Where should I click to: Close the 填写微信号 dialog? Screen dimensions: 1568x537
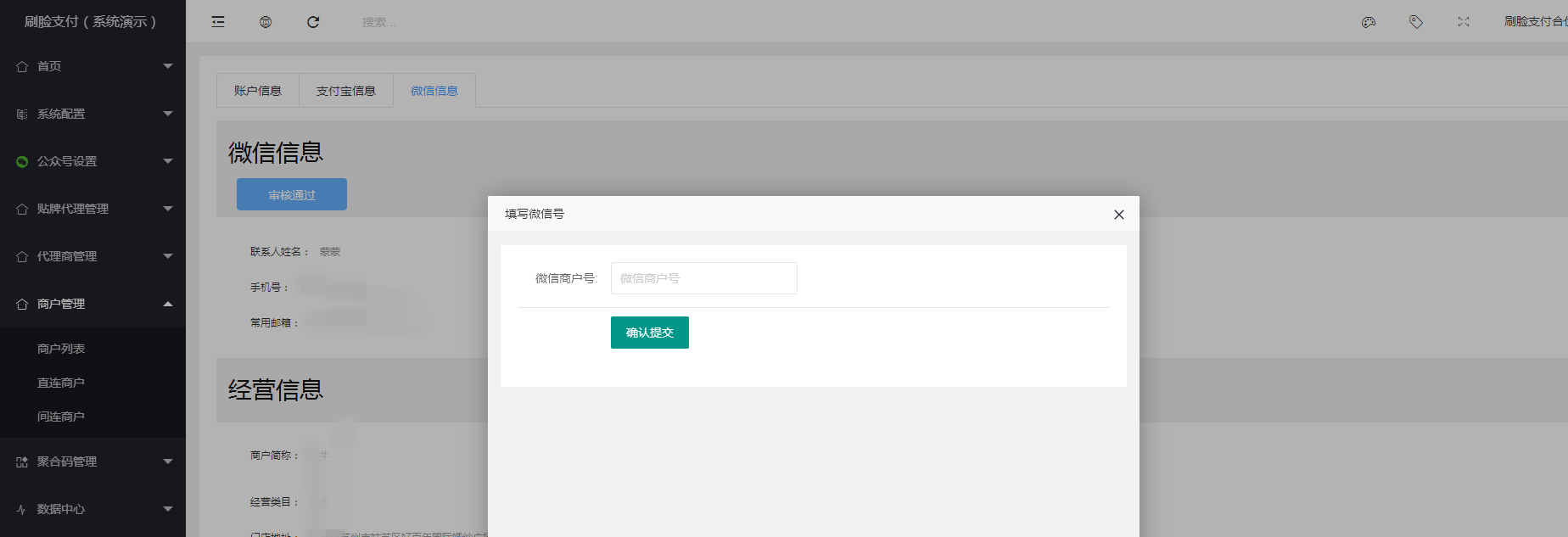pos(1119,215)
